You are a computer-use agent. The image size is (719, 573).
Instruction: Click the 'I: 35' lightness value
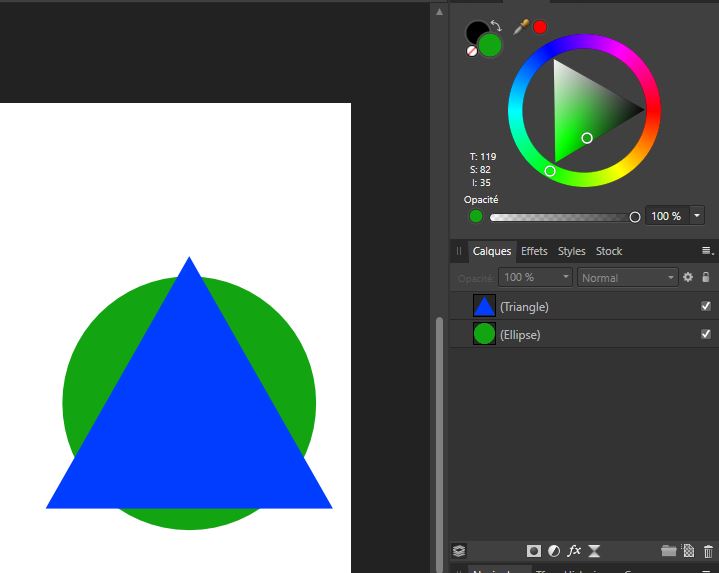coord(481,182)
